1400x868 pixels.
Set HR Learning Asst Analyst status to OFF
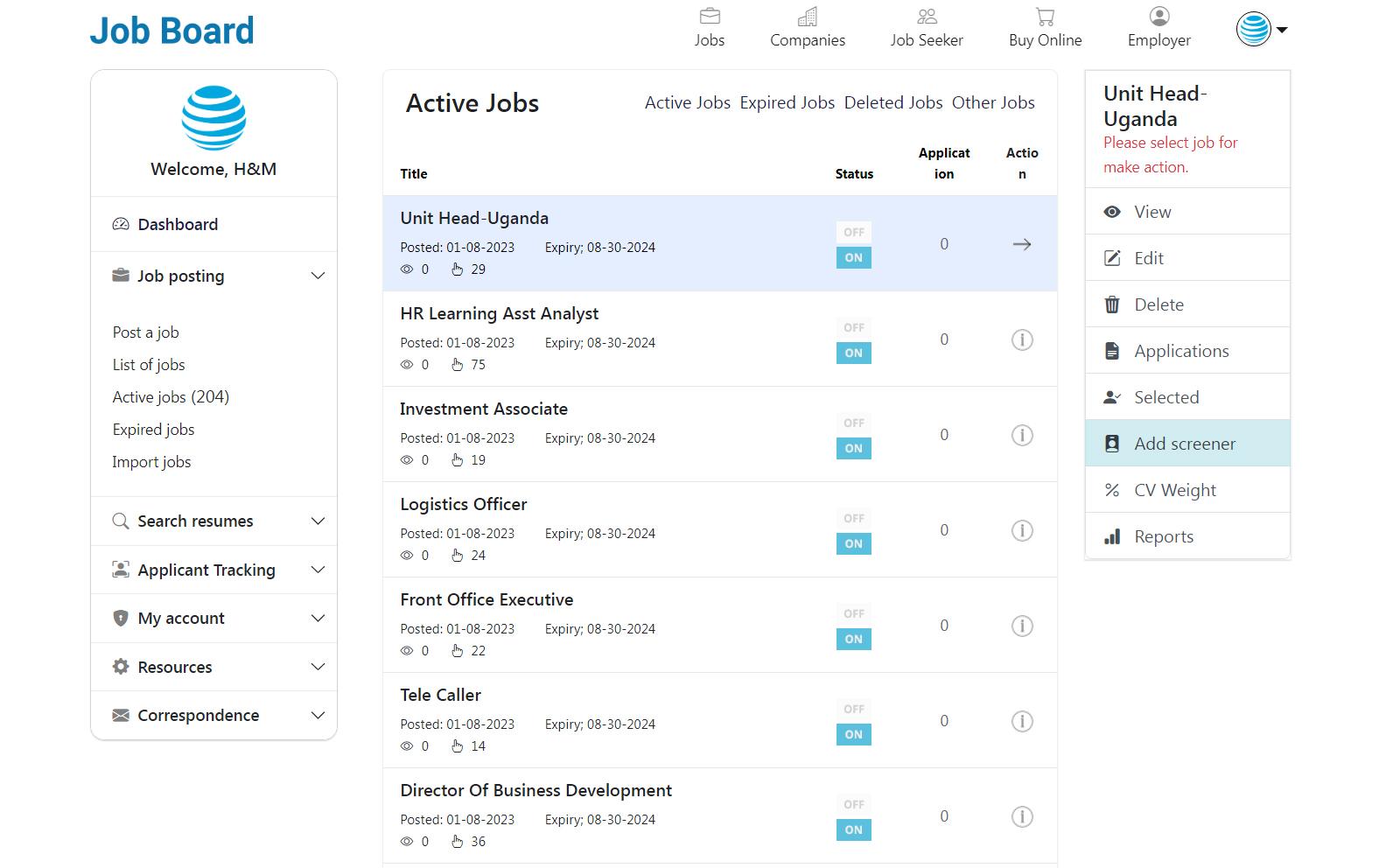click(853, 327)
